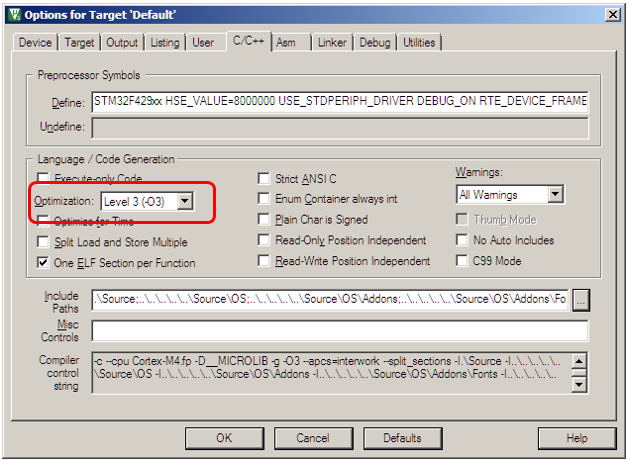This screenshot has height=460, width=630.
Task: Close the Options for Target dialog
Action: (613, 15)
